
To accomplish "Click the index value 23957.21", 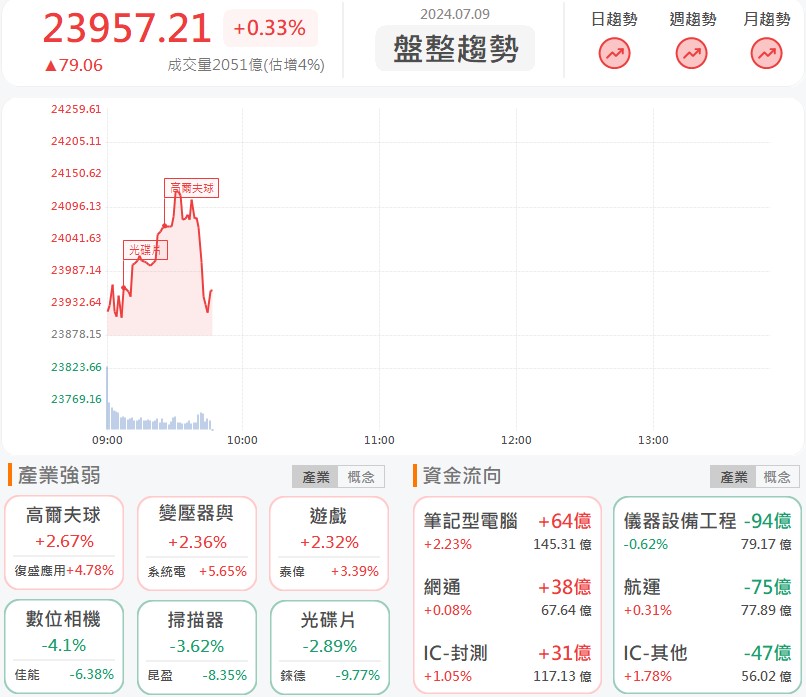I will tap(126, 28).
